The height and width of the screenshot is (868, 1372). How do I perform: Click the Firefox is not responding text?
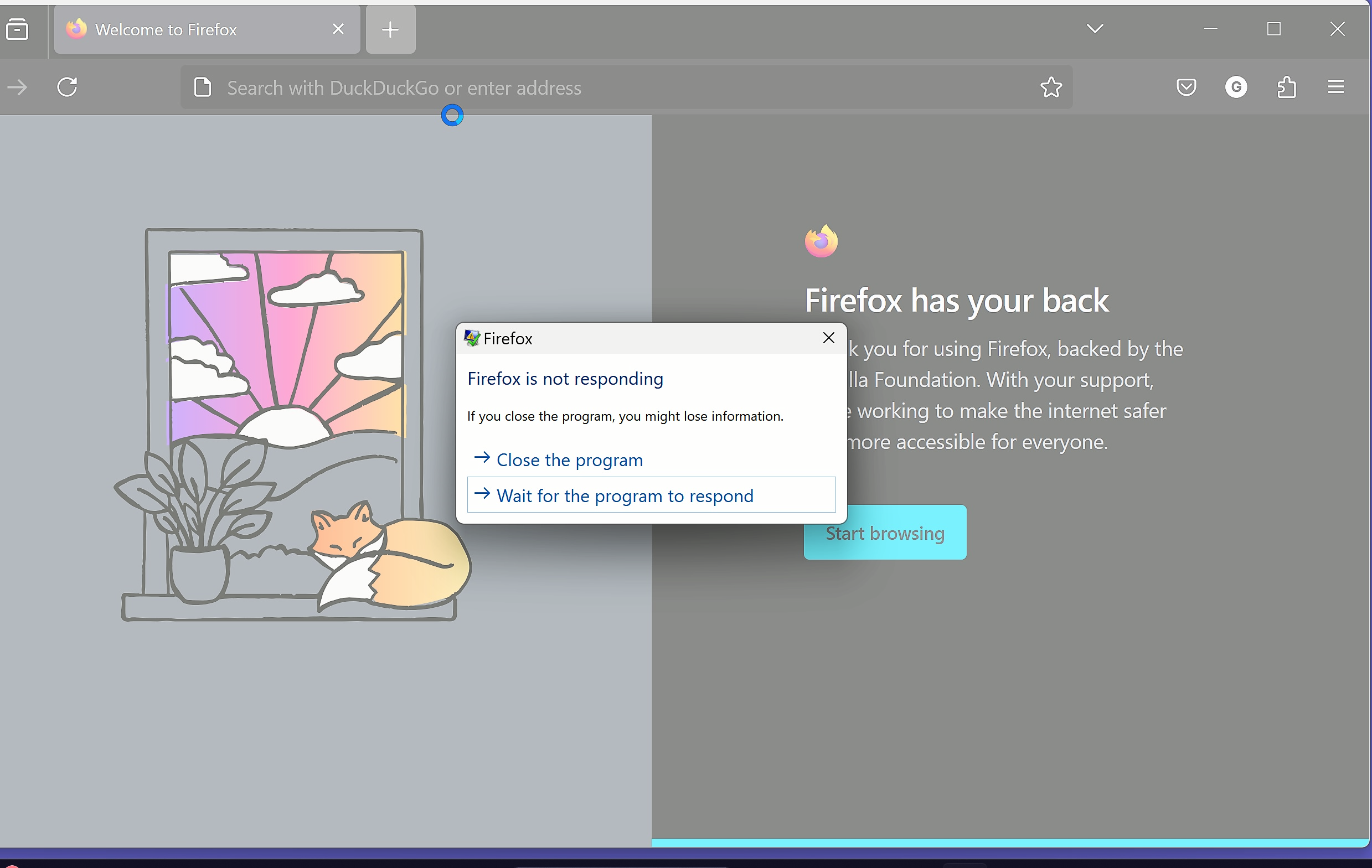[565, 379]
